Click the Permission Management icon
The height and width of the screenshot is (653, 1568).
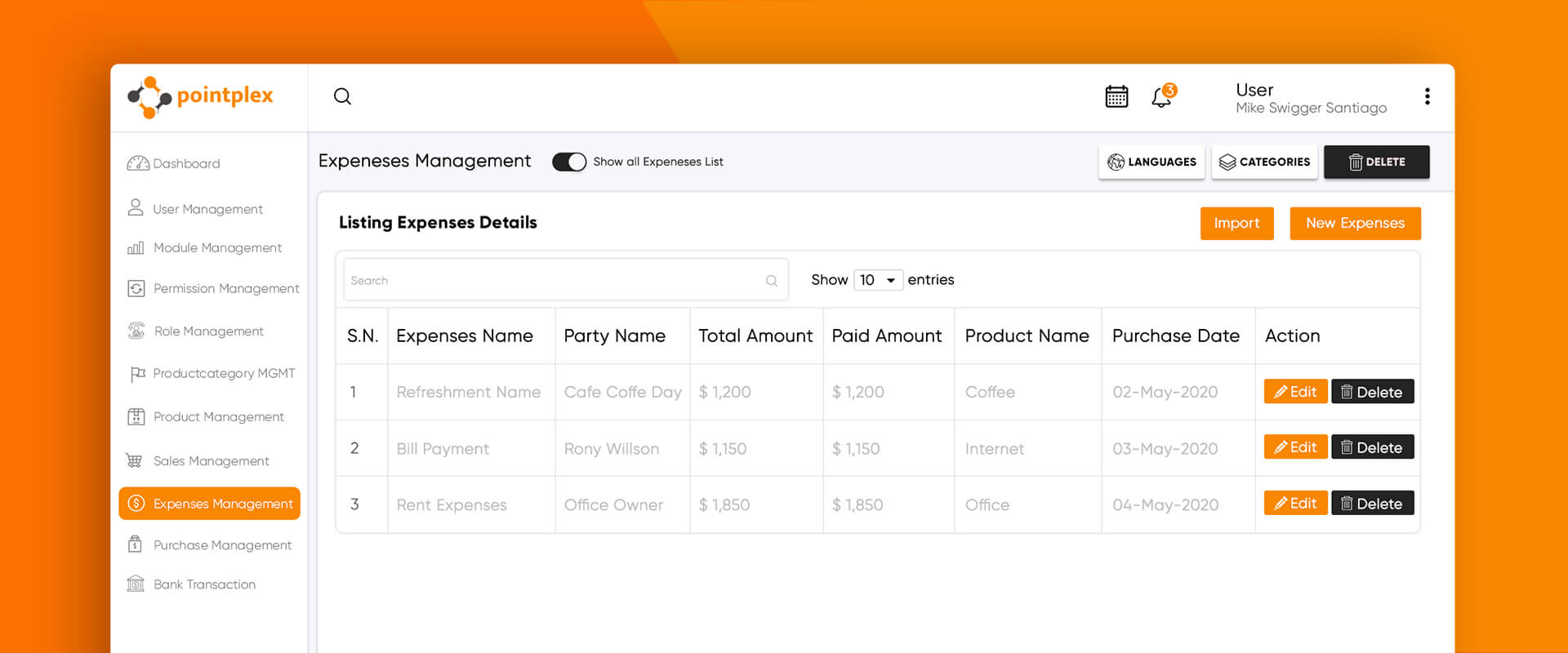click(x=136, y=289)
